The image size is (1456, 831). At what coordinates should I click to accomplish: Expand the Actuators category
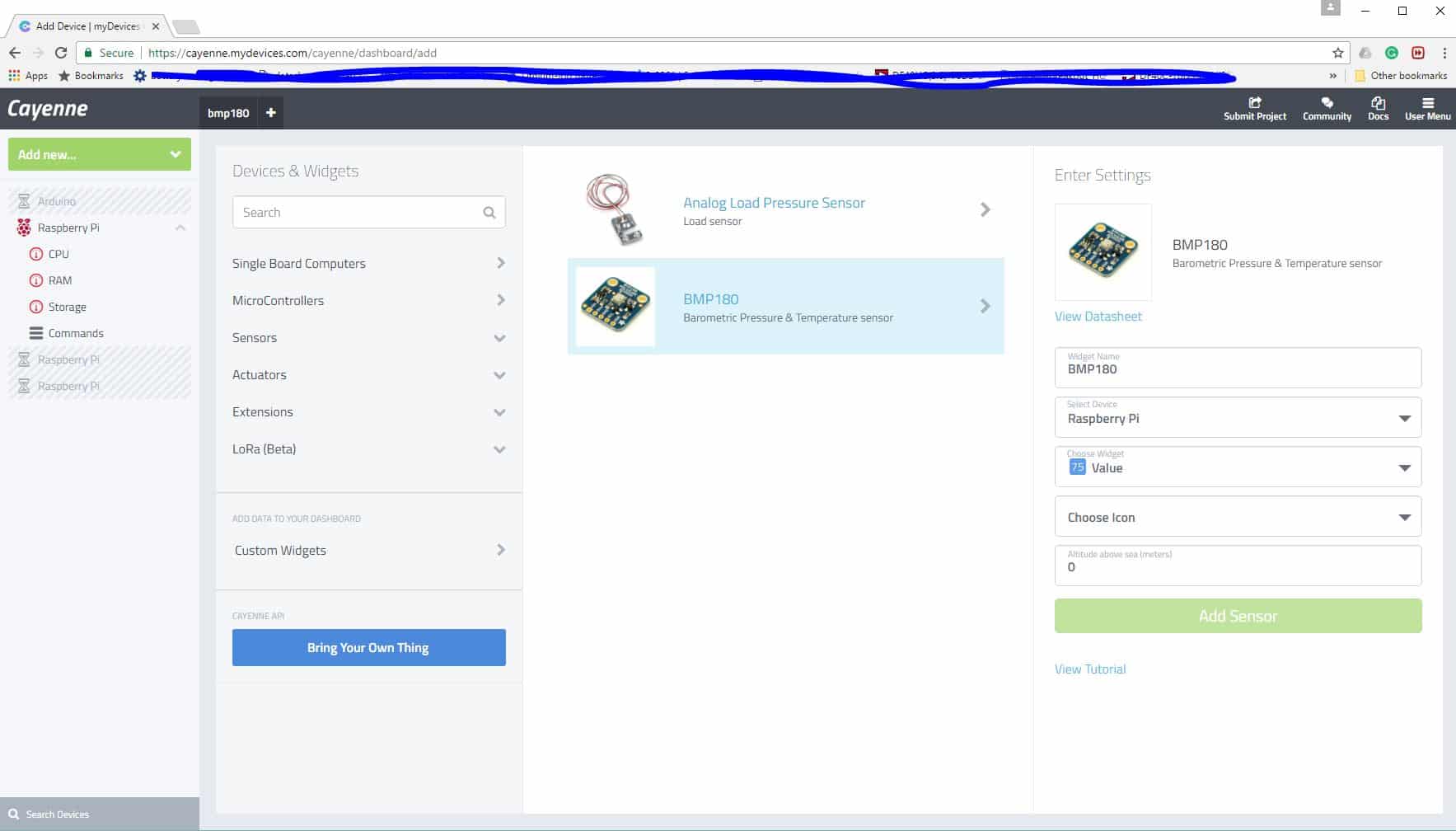point(368,375)
